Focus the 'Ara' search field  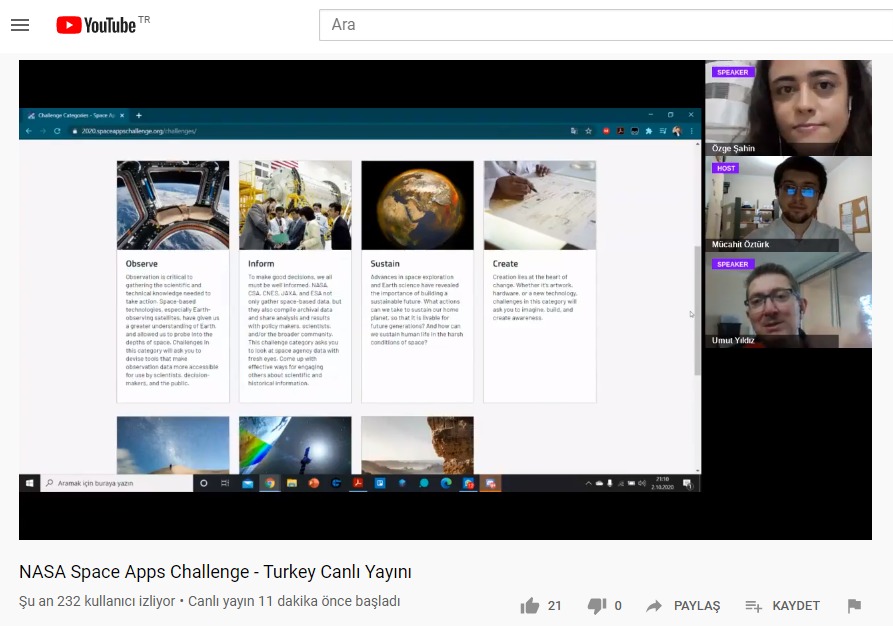[606, 25]
